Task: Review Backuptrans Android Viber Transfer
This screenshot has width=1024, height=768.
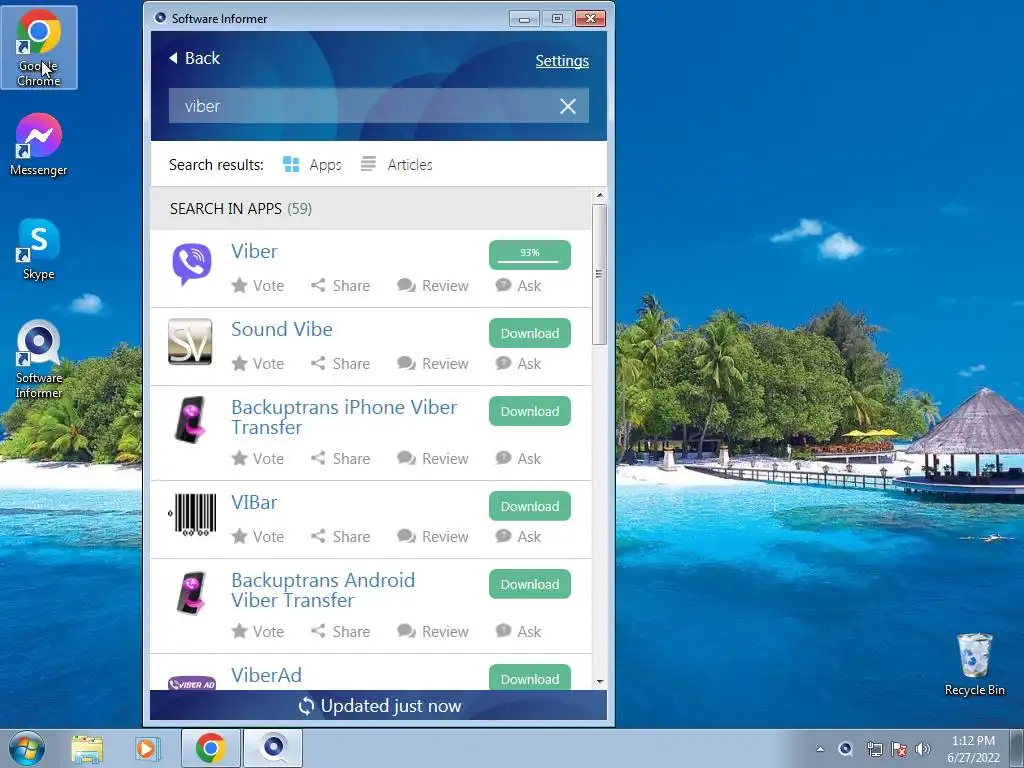Action: click(432, 632)
